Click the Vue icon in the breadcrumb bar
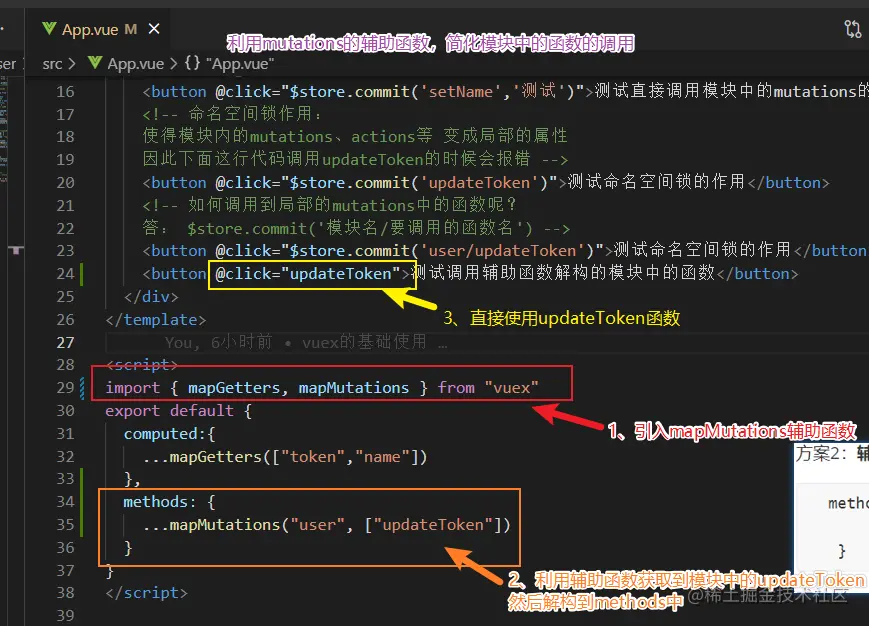The width and height of the screenshot is (869, 626). 95,63
